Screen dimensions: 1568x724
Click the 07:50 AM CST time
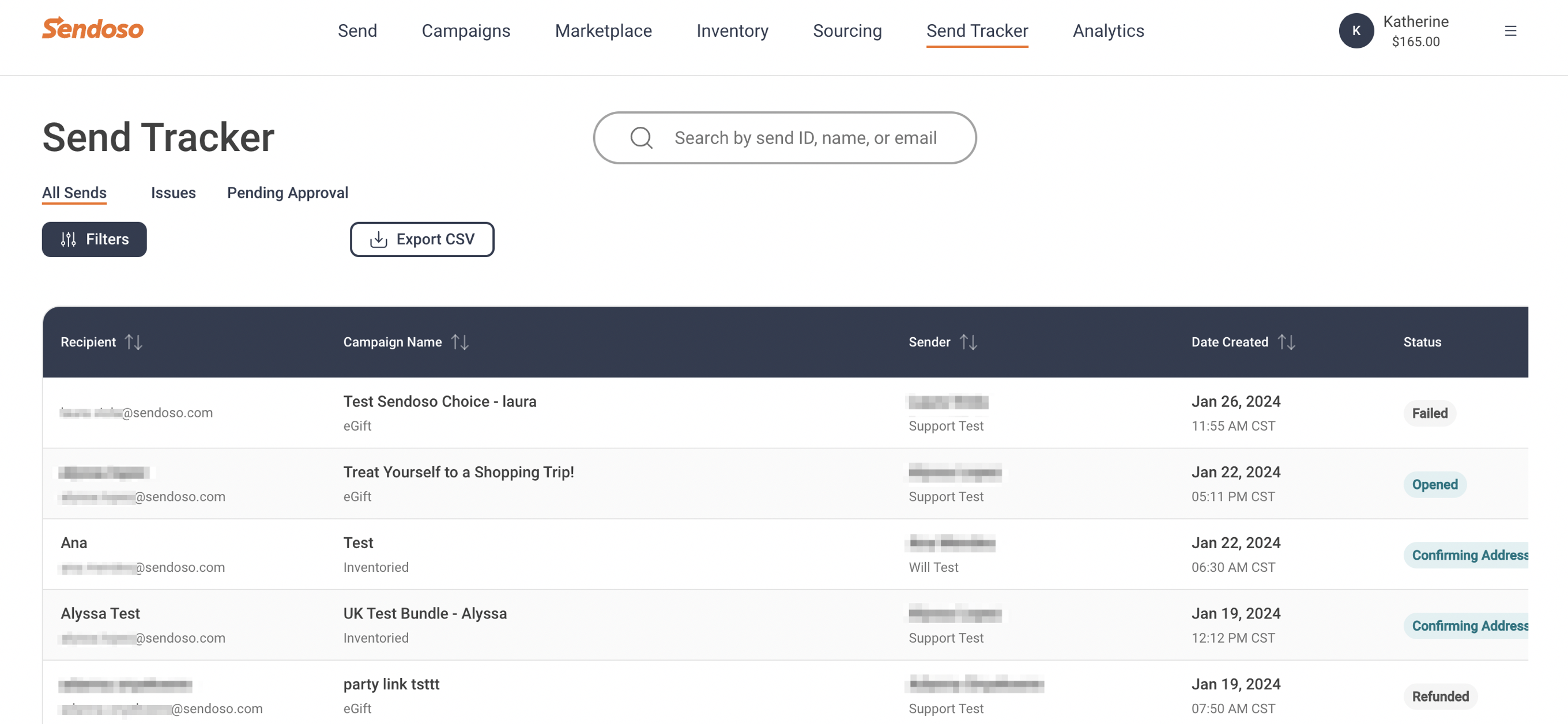(x=1232, y=708)
